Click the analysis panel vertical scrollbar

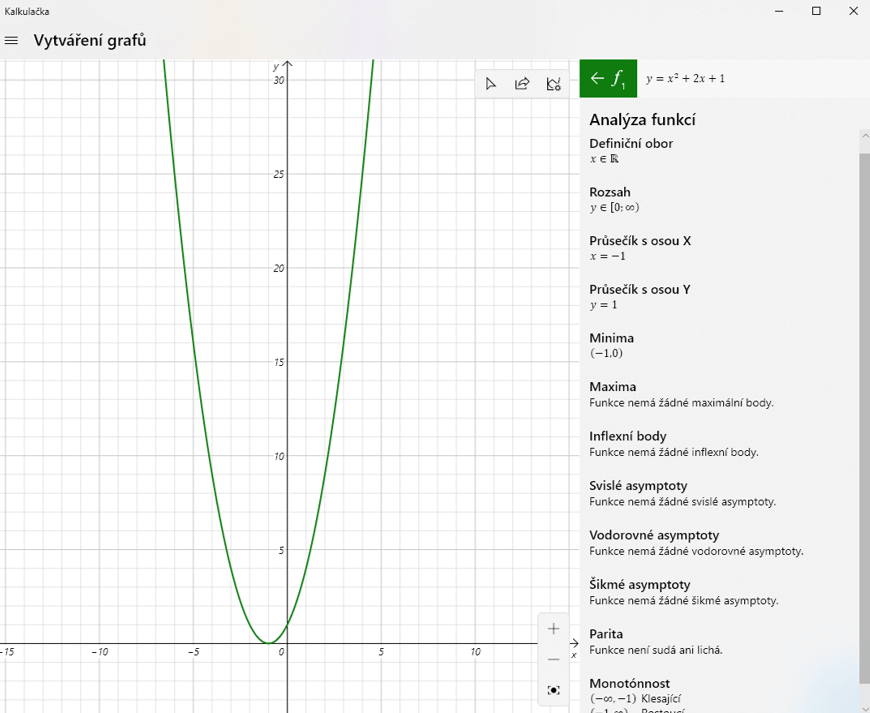864,419
